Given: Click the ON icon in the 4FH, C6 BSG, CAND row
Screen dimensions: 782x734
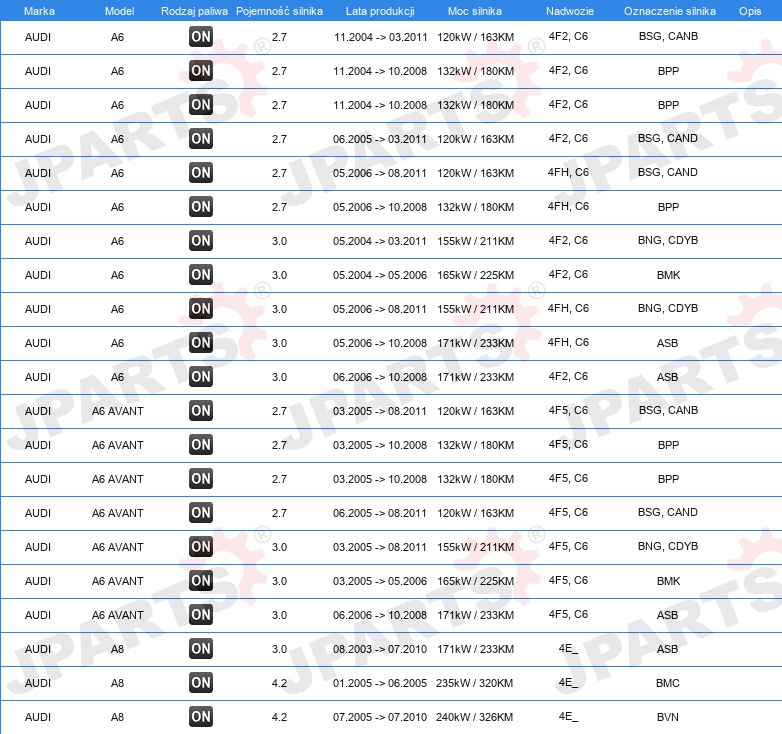Looking at the screenshot, I should click(x=201, y=173).
